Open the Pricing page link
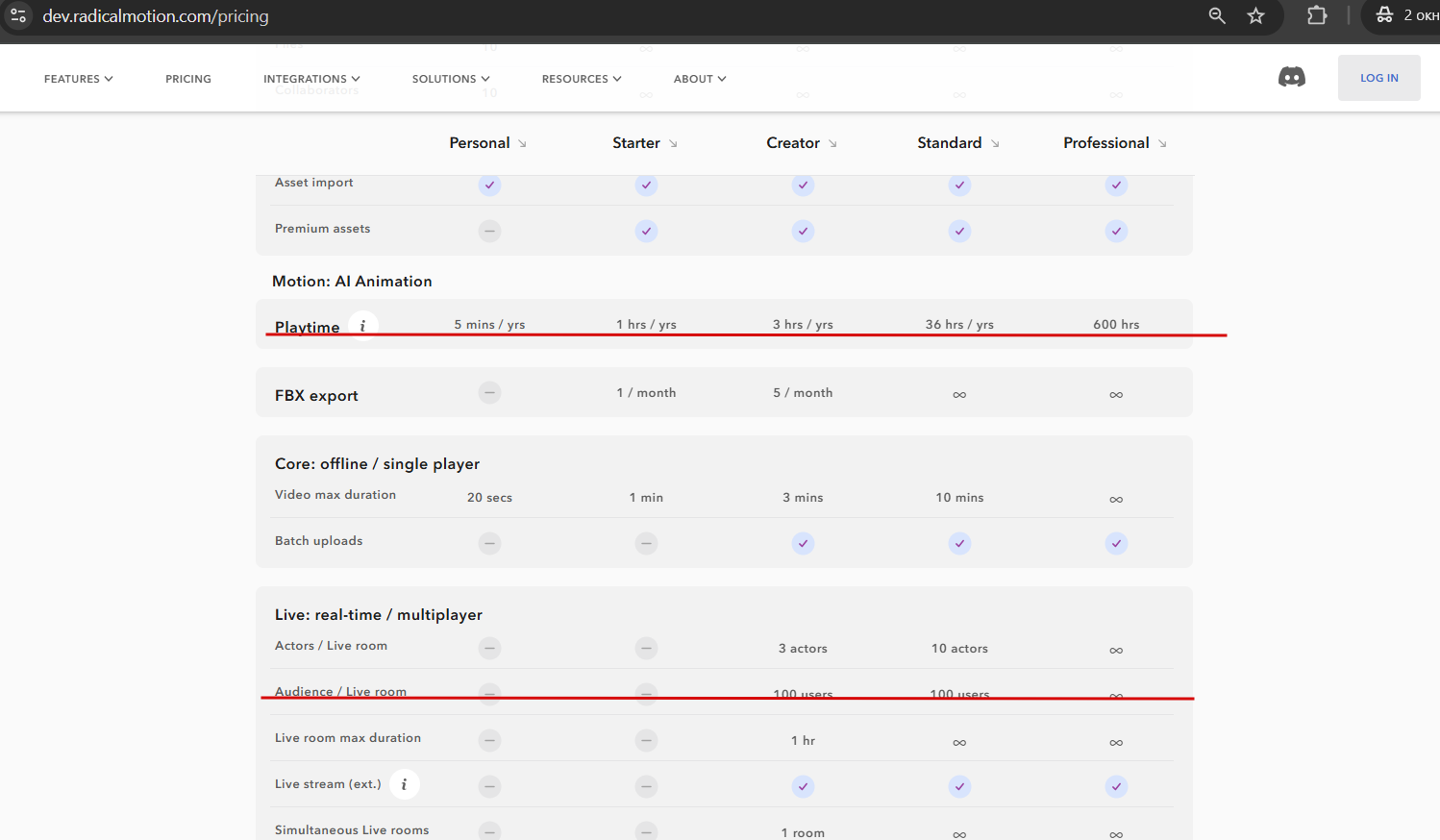This screenshot has width=1440, height=840. (x=188, y=79)
